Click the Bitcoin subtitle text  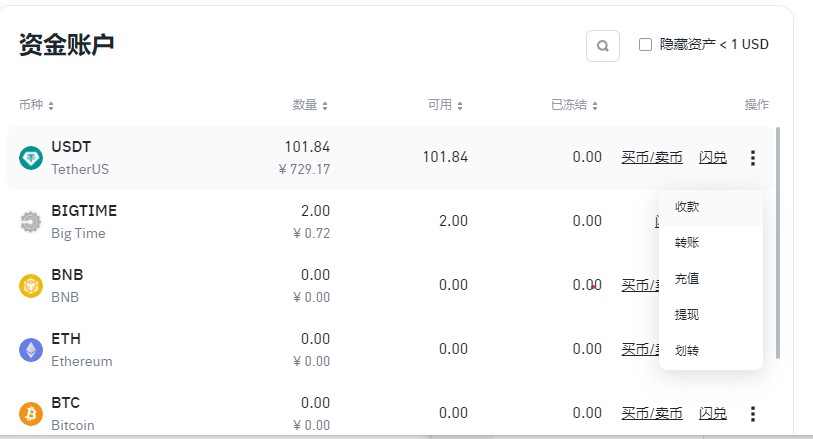pyautogui.click(x=73, y=426)
